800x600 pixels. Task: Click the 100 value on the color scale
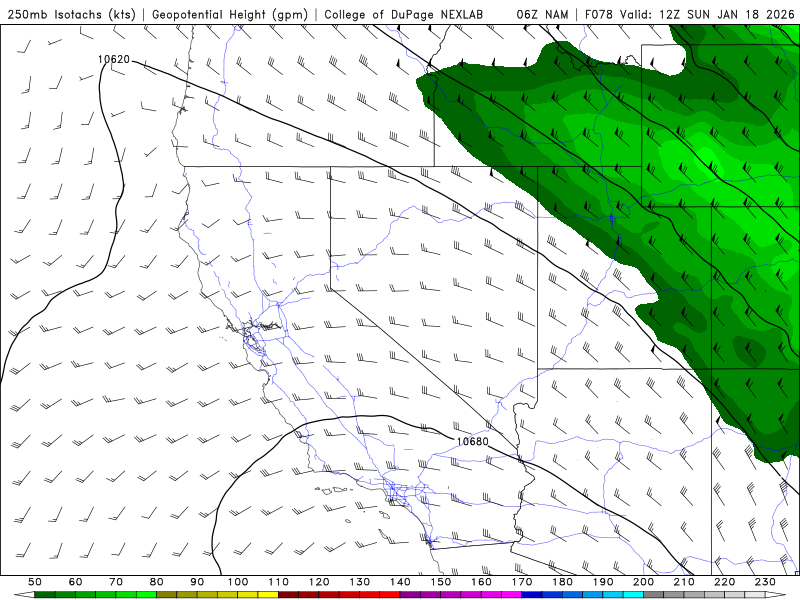(x=238, y=582)
